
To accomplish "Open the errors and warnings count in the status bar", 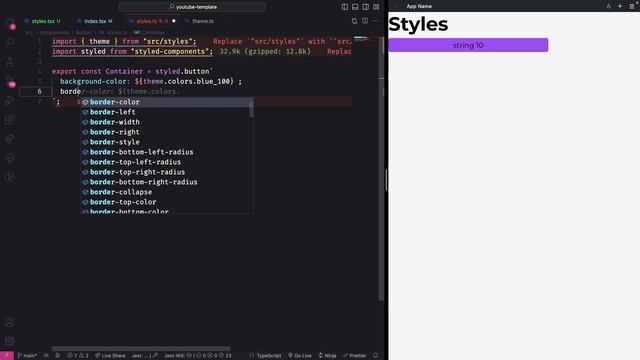I will click(x=78, y=356).
